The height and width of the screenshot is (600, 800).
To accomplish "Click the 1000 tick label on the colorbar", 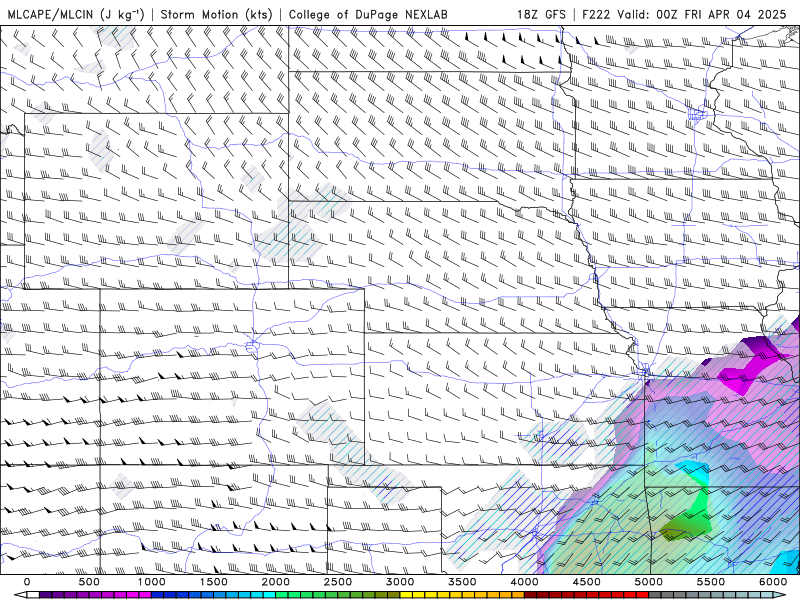I will (x=151, y=582).
